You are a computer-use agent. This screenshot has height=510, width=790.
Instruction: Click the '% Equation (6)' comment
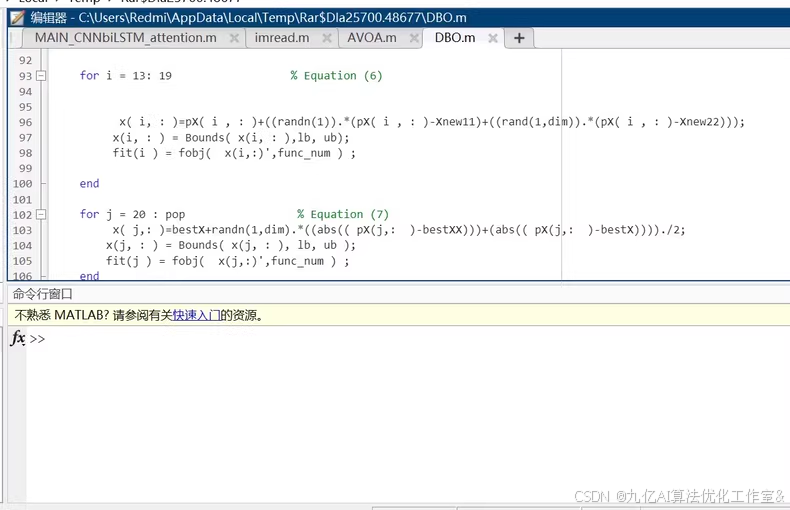(x=336, y=76)
